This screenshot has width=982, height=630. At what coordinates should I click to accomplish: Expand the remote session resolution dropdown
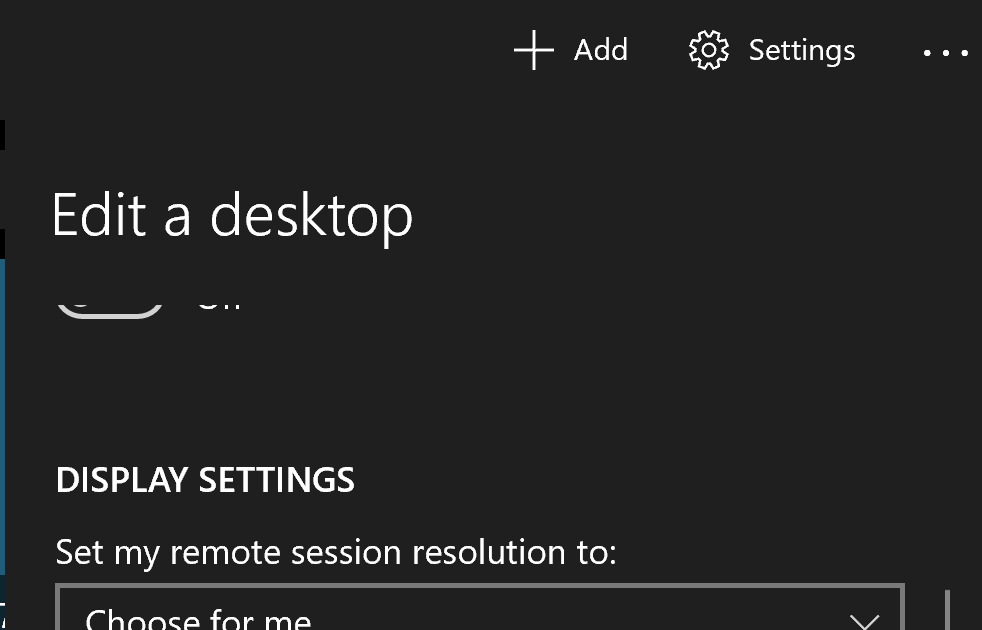(x=480, y=610)
